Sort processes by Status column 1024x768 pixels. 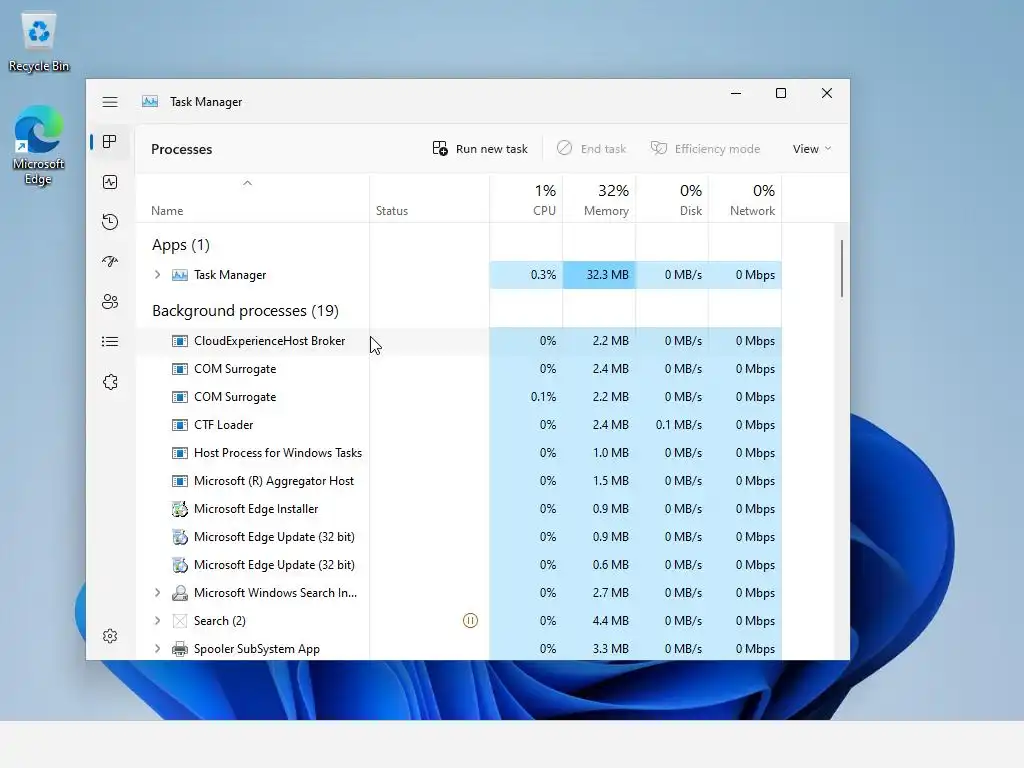(429, 199)
